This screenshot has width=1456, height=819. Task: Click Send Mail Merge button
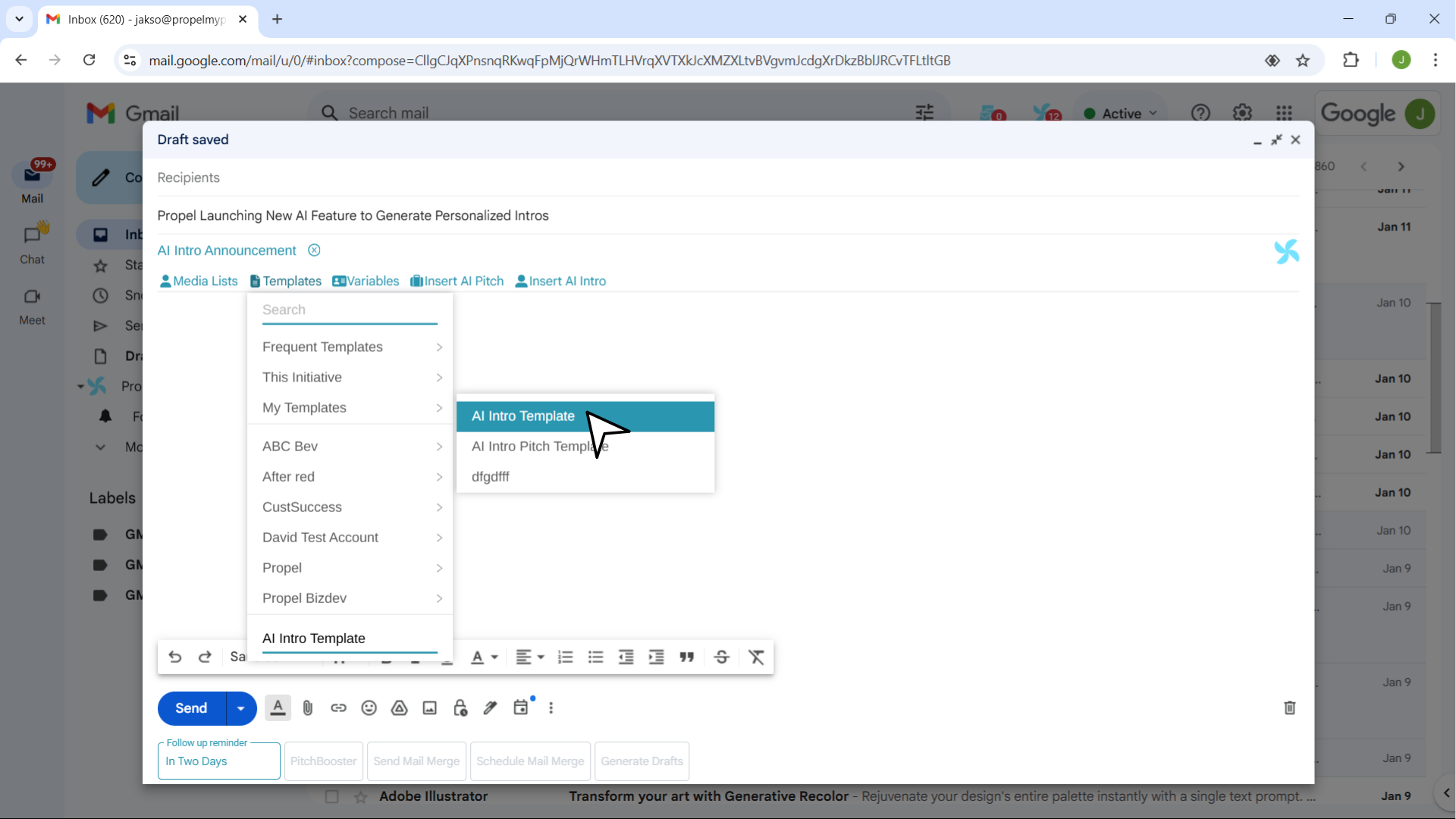[x=416, y=761]
